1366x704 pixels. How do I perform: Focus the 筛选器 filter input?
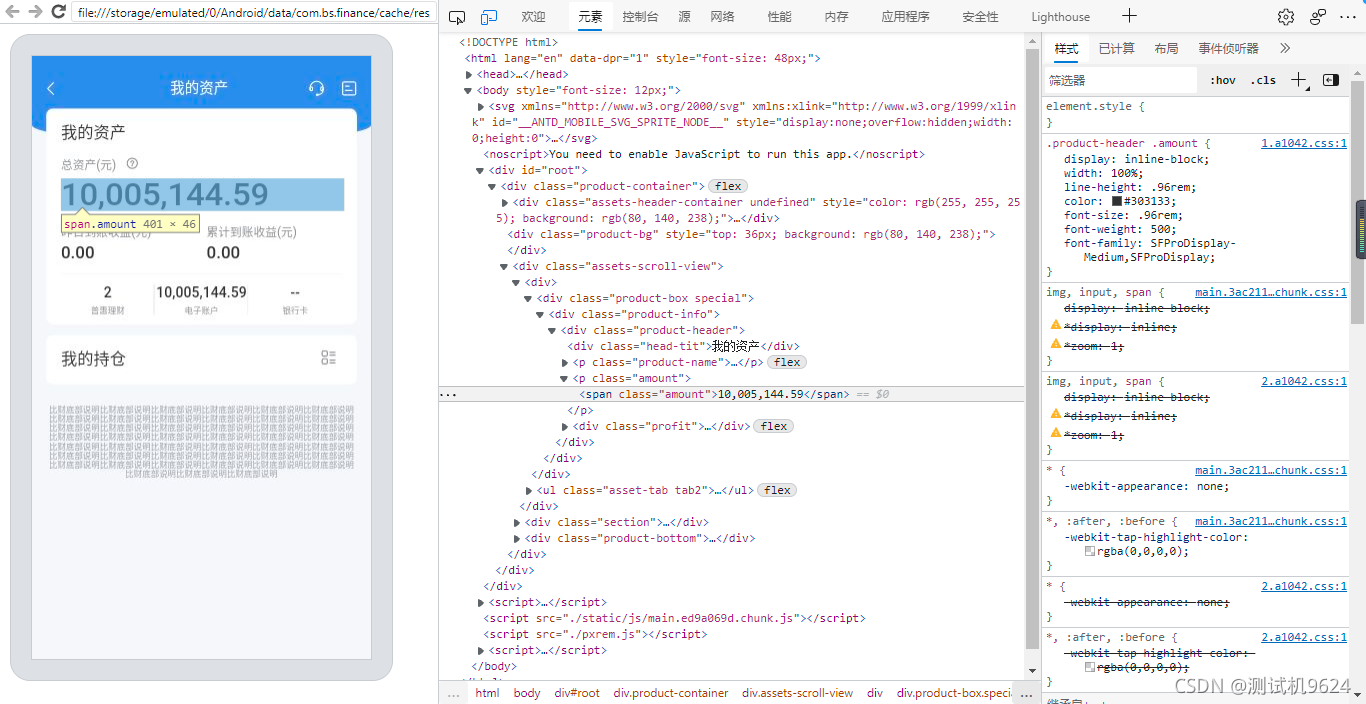point(1120,80)
